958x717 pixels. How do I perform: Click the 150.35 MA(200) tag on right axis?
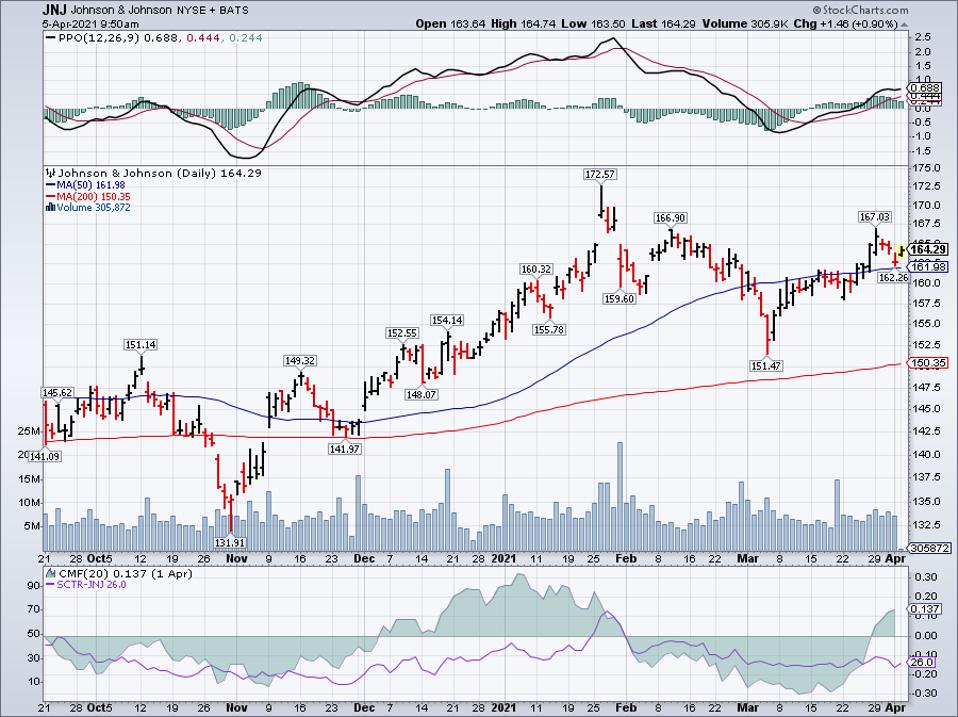point(927,363)
